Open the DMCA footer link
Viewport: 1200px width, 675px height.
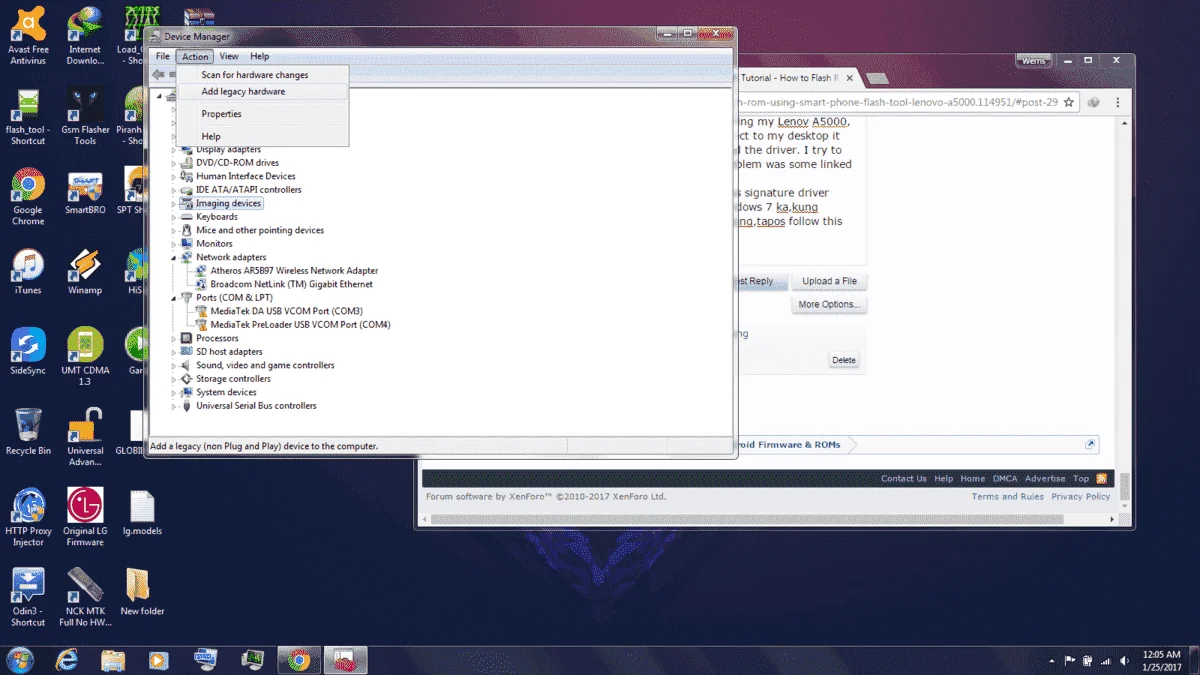[x=1004, y=479]
